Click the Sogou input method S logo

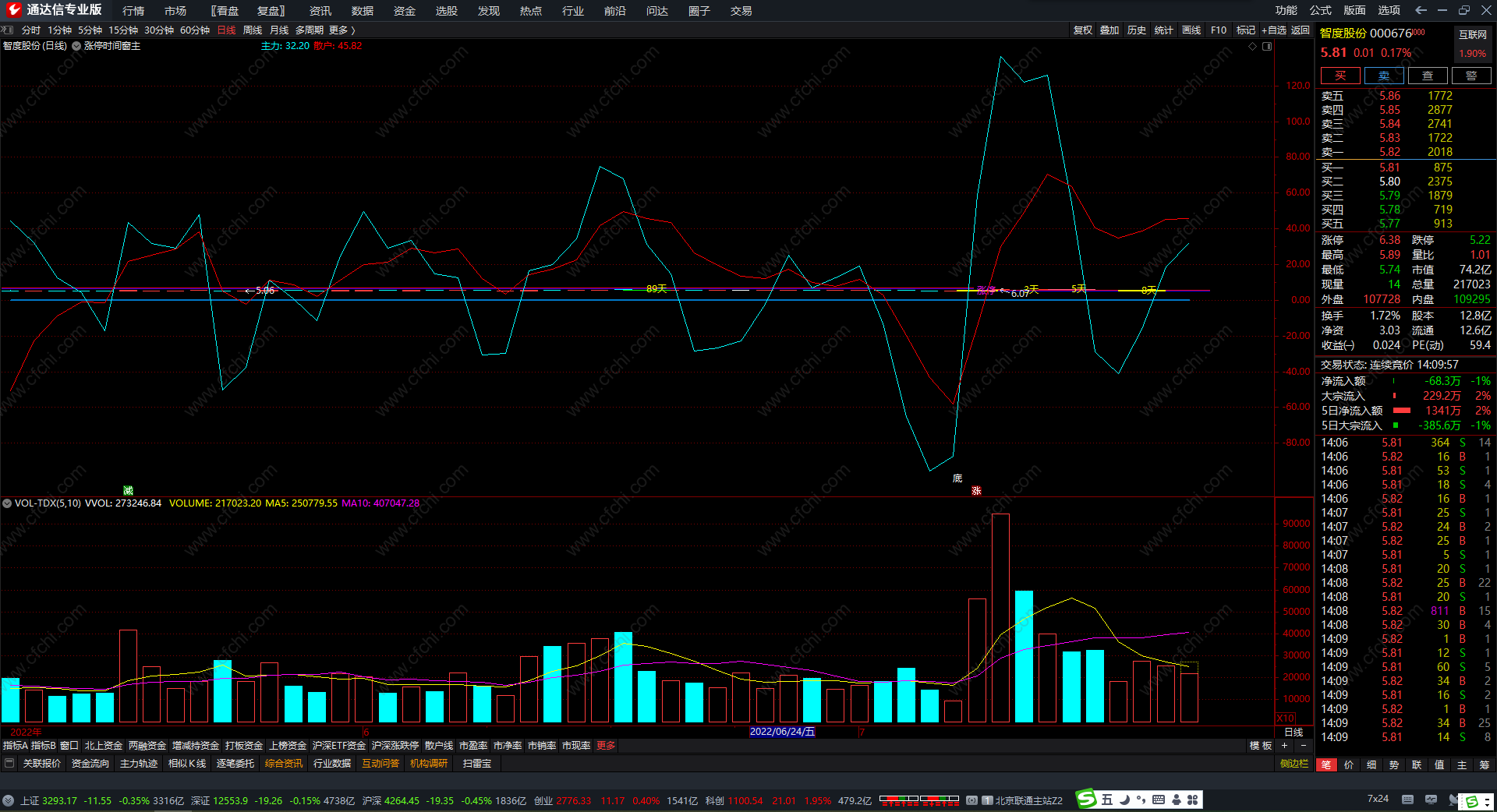[1086, 800]
